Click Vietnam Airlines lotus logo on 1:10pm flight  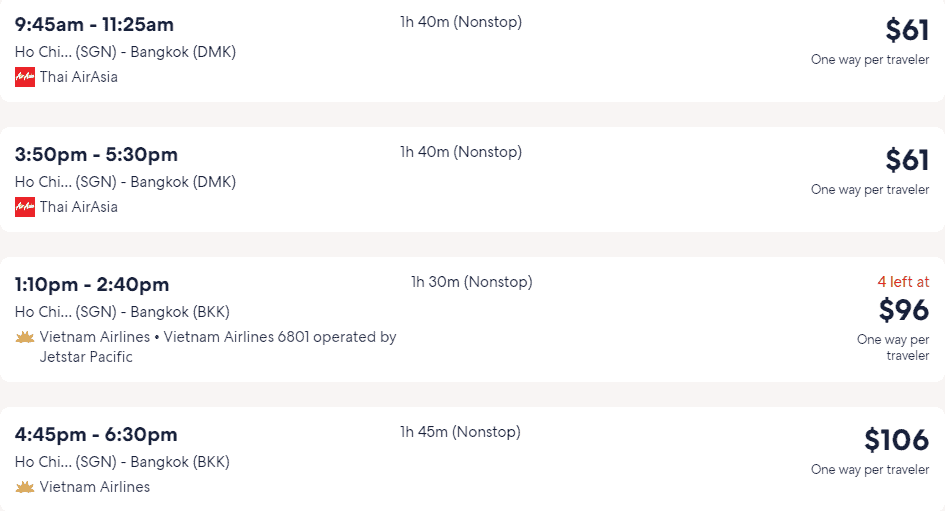click(x=25, y=337)
